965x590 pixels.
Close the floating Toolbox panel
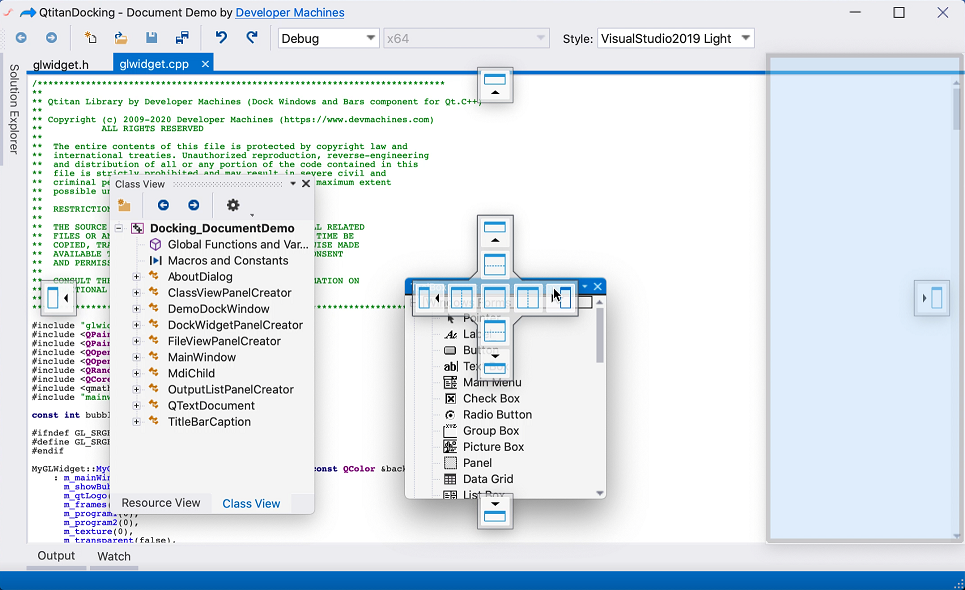598,287
